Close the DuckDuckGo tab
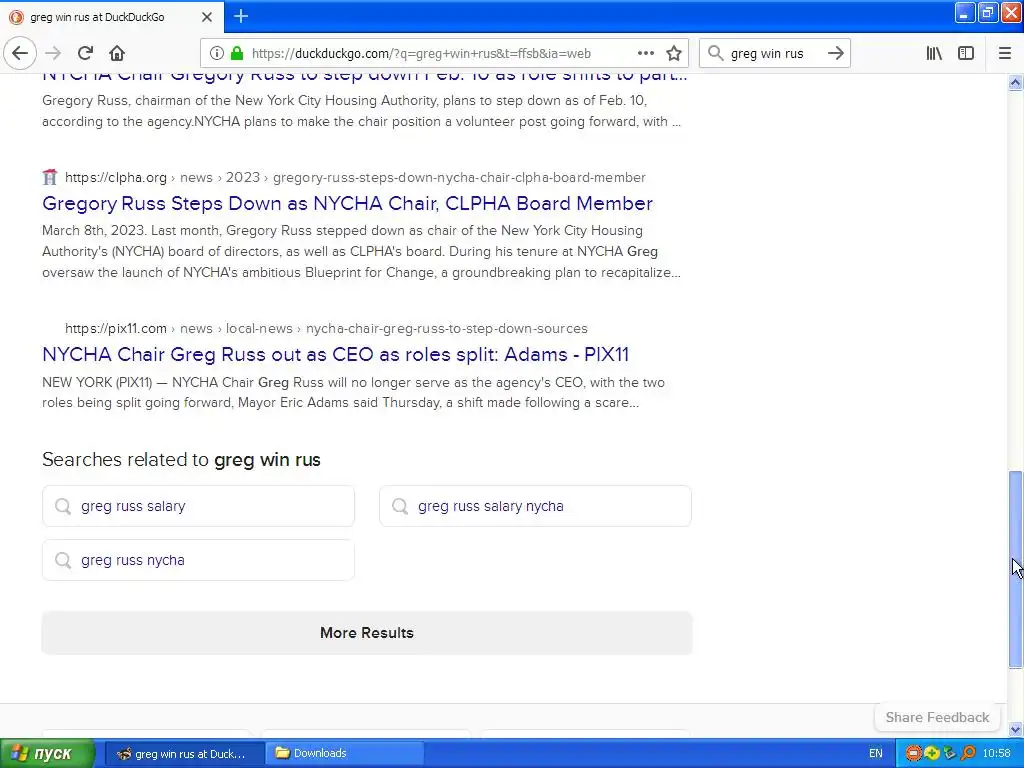The image size is (1024, 768). pos(207,17)
